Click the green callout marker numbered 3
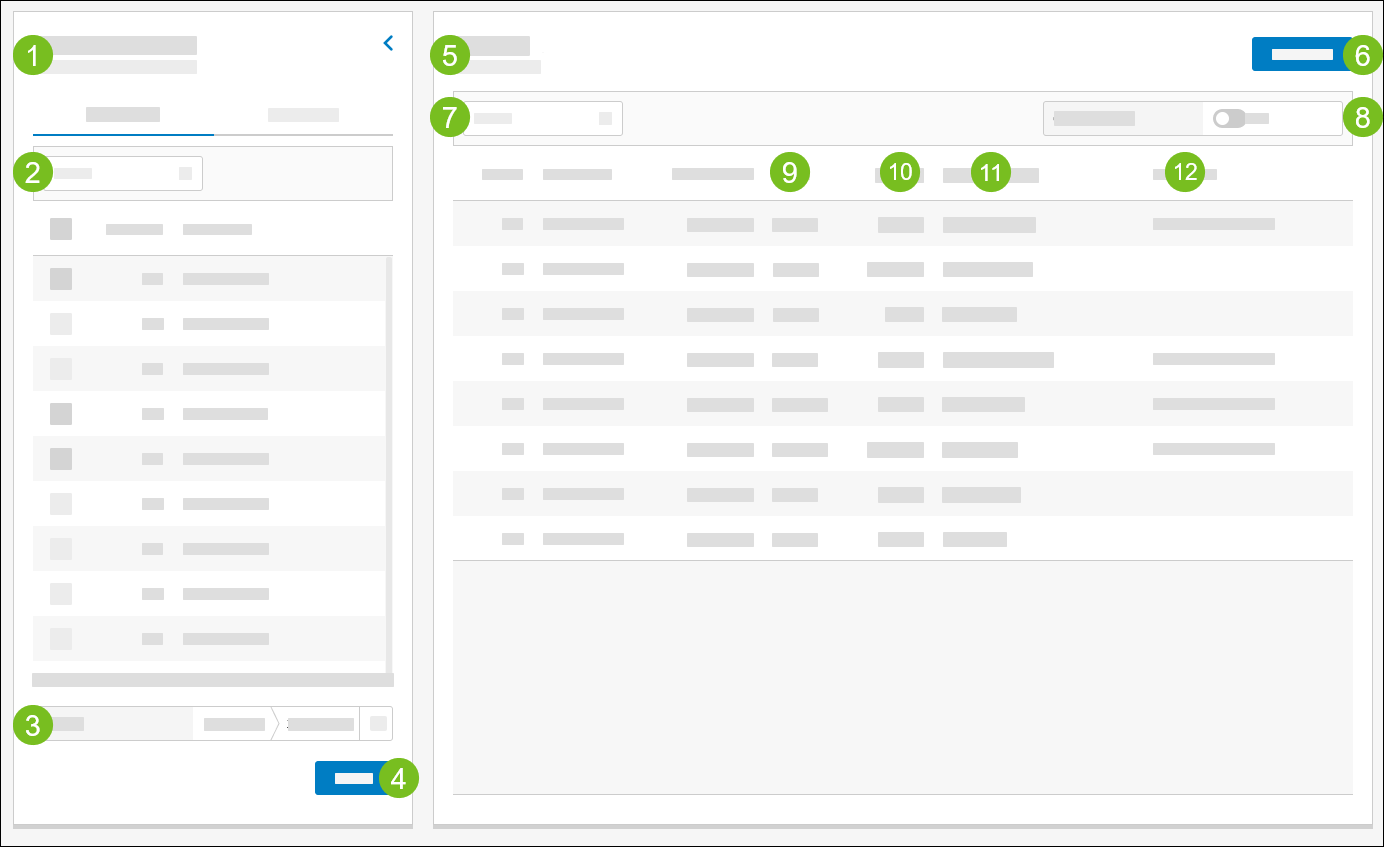1384x847 pixels. 33,724
